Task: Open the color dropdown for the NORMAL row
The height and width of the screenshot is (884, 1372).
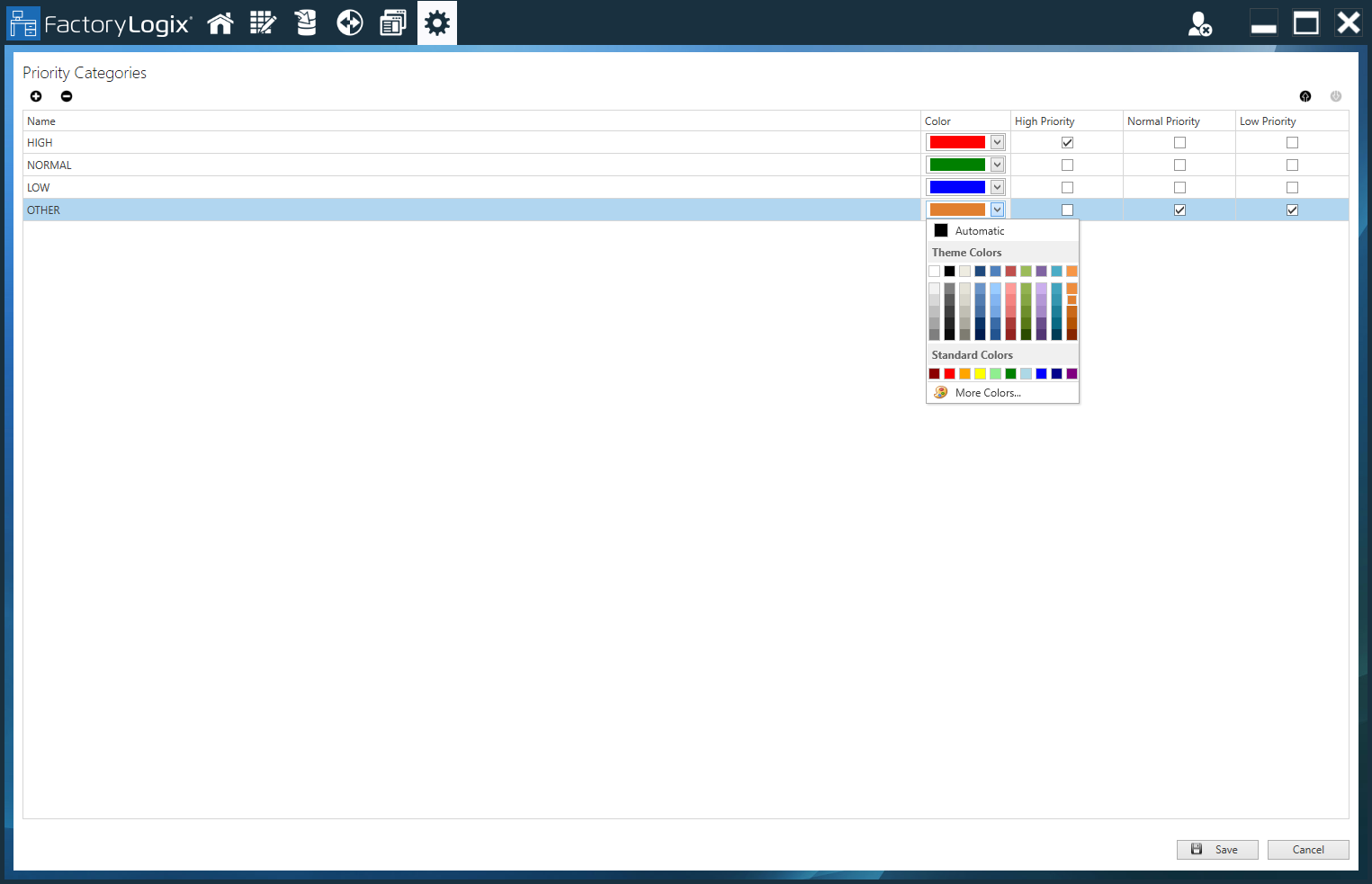Action: click(x=998, y=164)
